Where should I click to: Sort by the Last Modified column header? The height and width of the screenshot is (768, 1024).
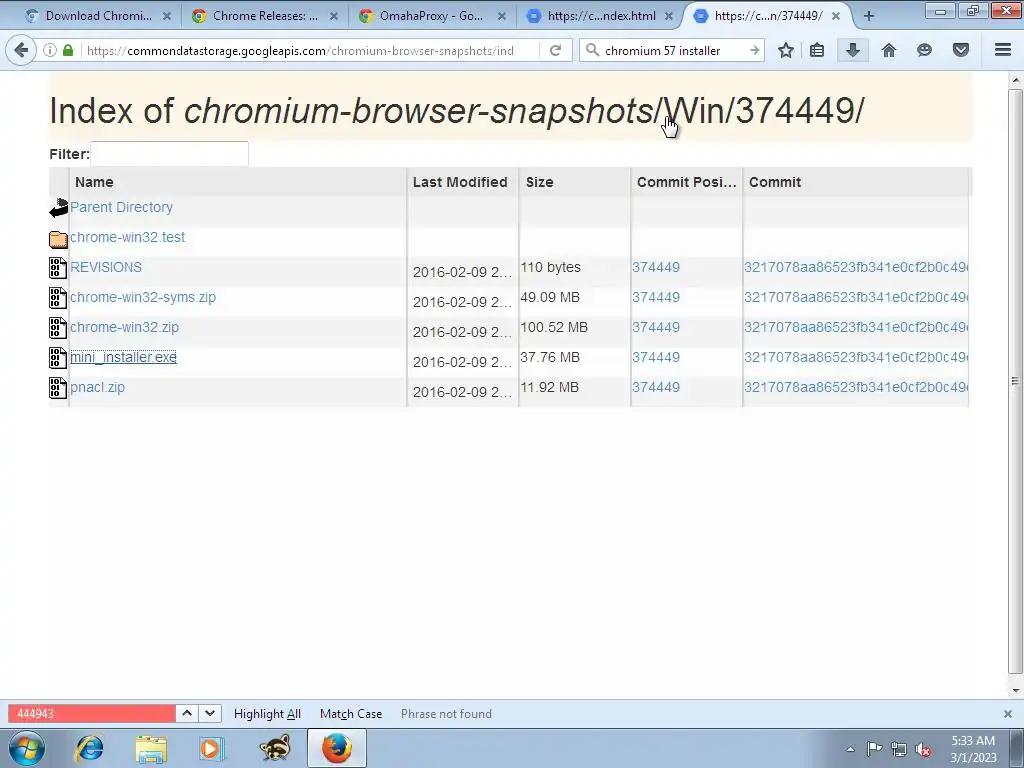pyautogui.click(x=463, y=182)
